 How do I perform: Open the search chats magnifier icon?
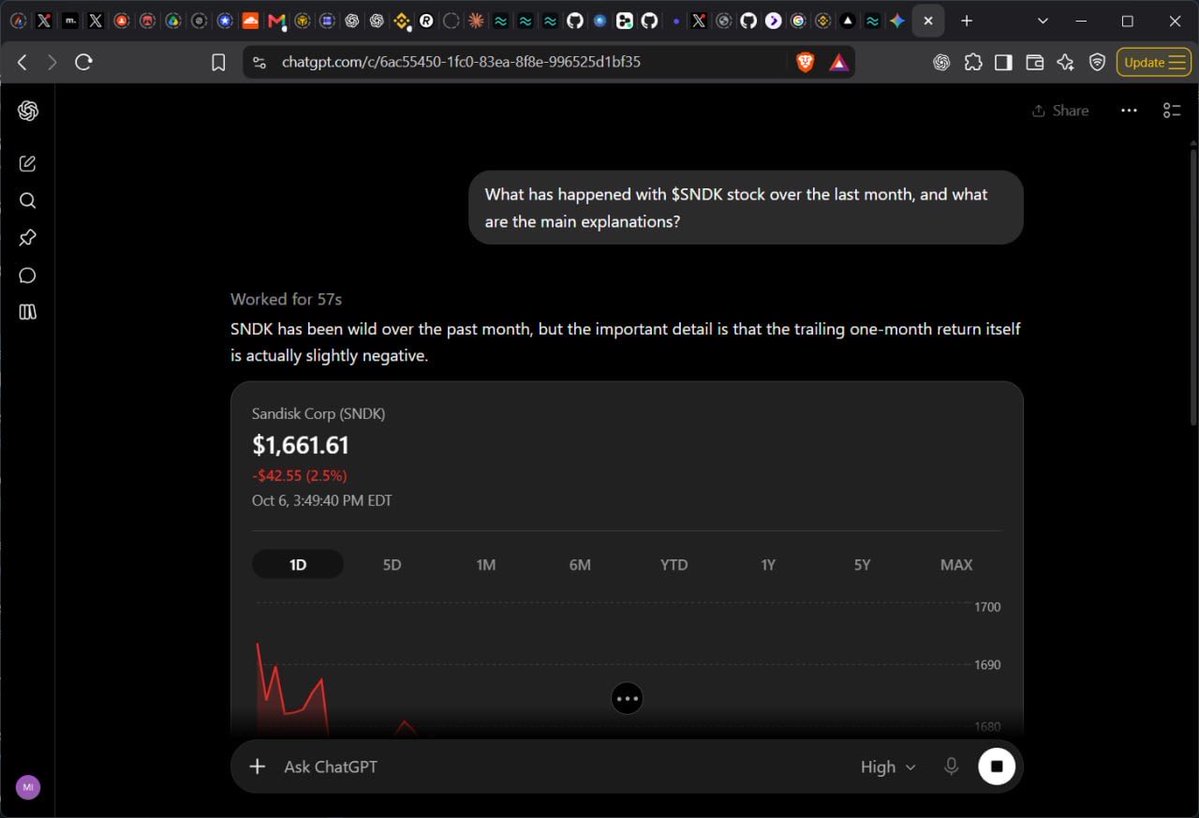[x=28, y=200]
